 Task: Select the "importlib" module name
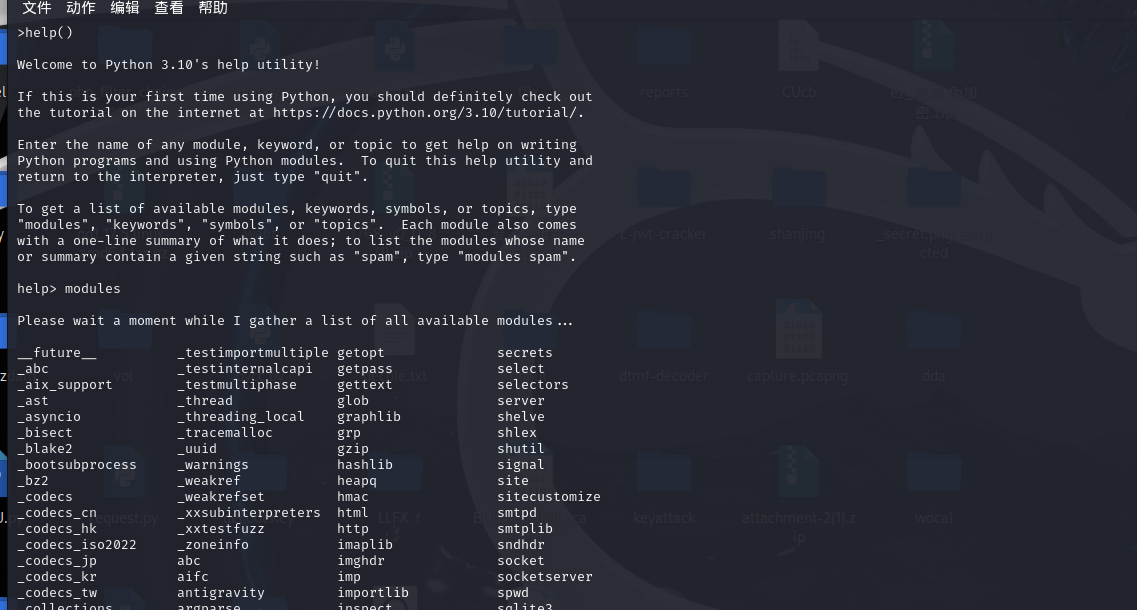pos(373,593)
